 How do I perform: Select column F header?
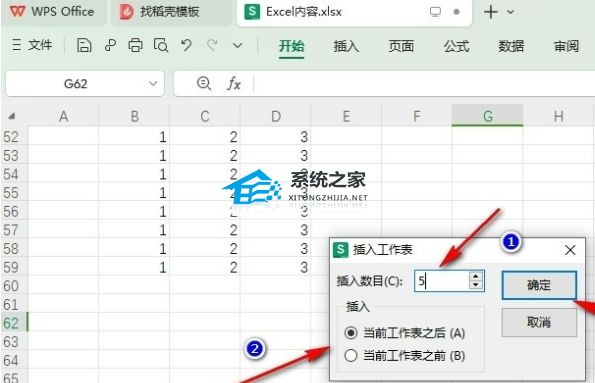[417, 116]
